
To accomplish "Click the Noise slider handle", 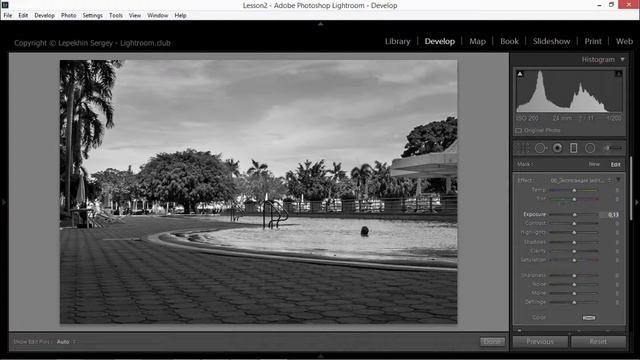I will pos(574,284).
